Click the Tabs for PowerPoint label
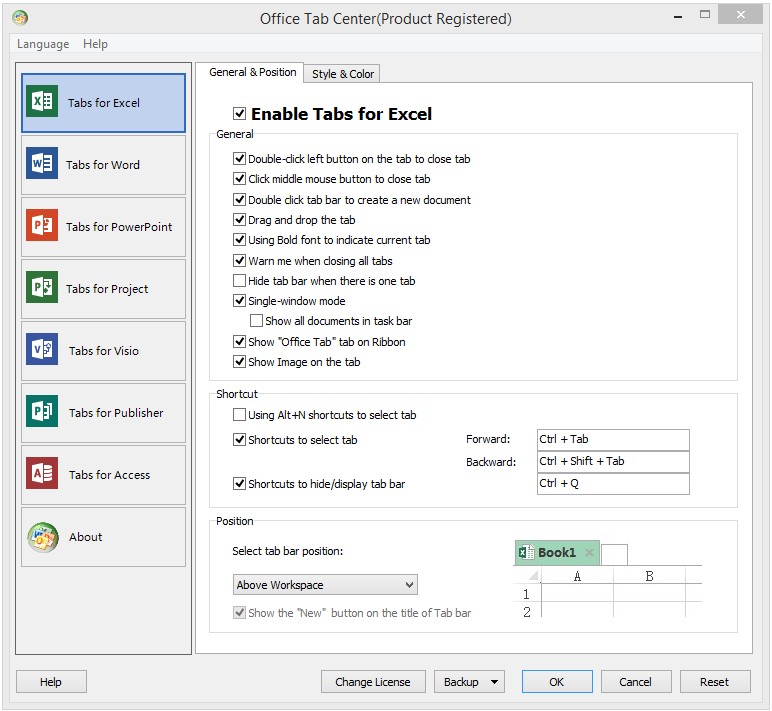 coord(119,226)
